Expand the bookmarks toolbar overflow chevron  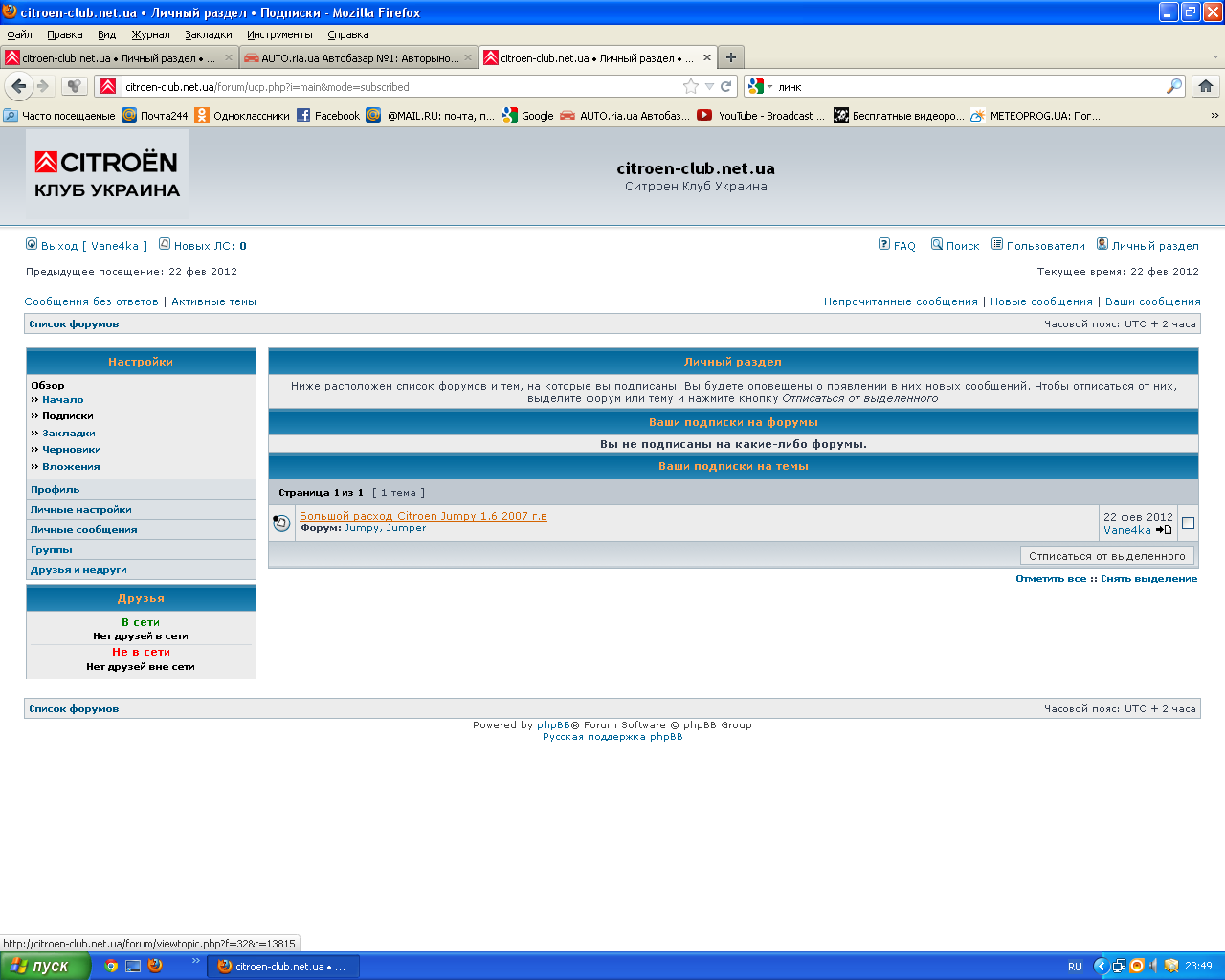(1214, 115)
